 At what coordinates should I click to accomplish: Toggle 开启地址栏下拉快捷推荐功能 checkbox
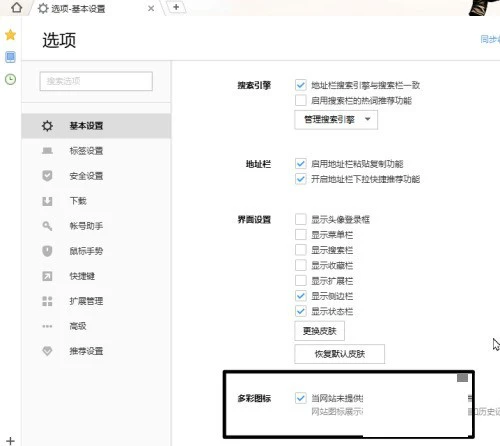(x=300, y=179)
